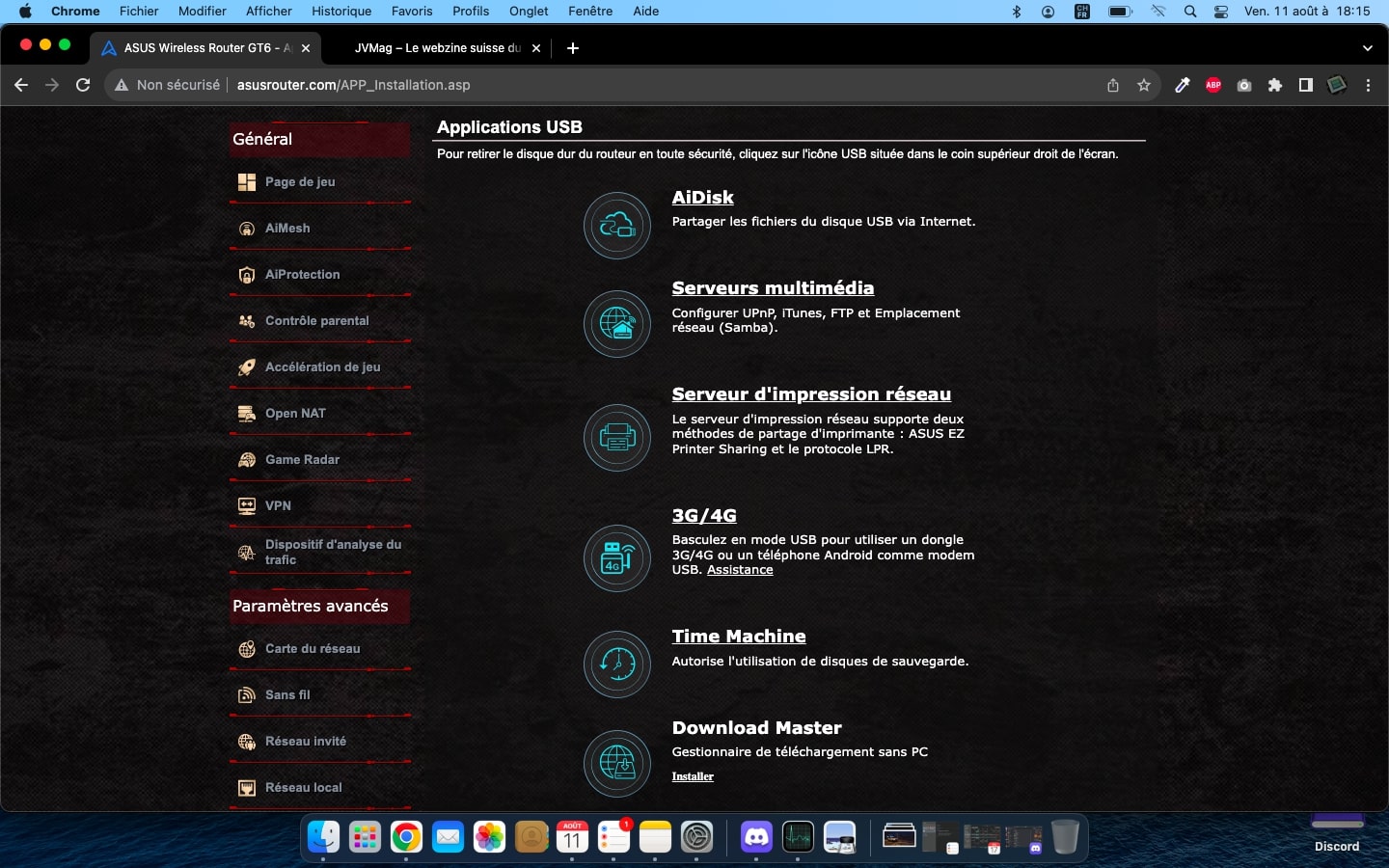Open the Historique menu
The image size is (1389, 868).
(341, 11)
